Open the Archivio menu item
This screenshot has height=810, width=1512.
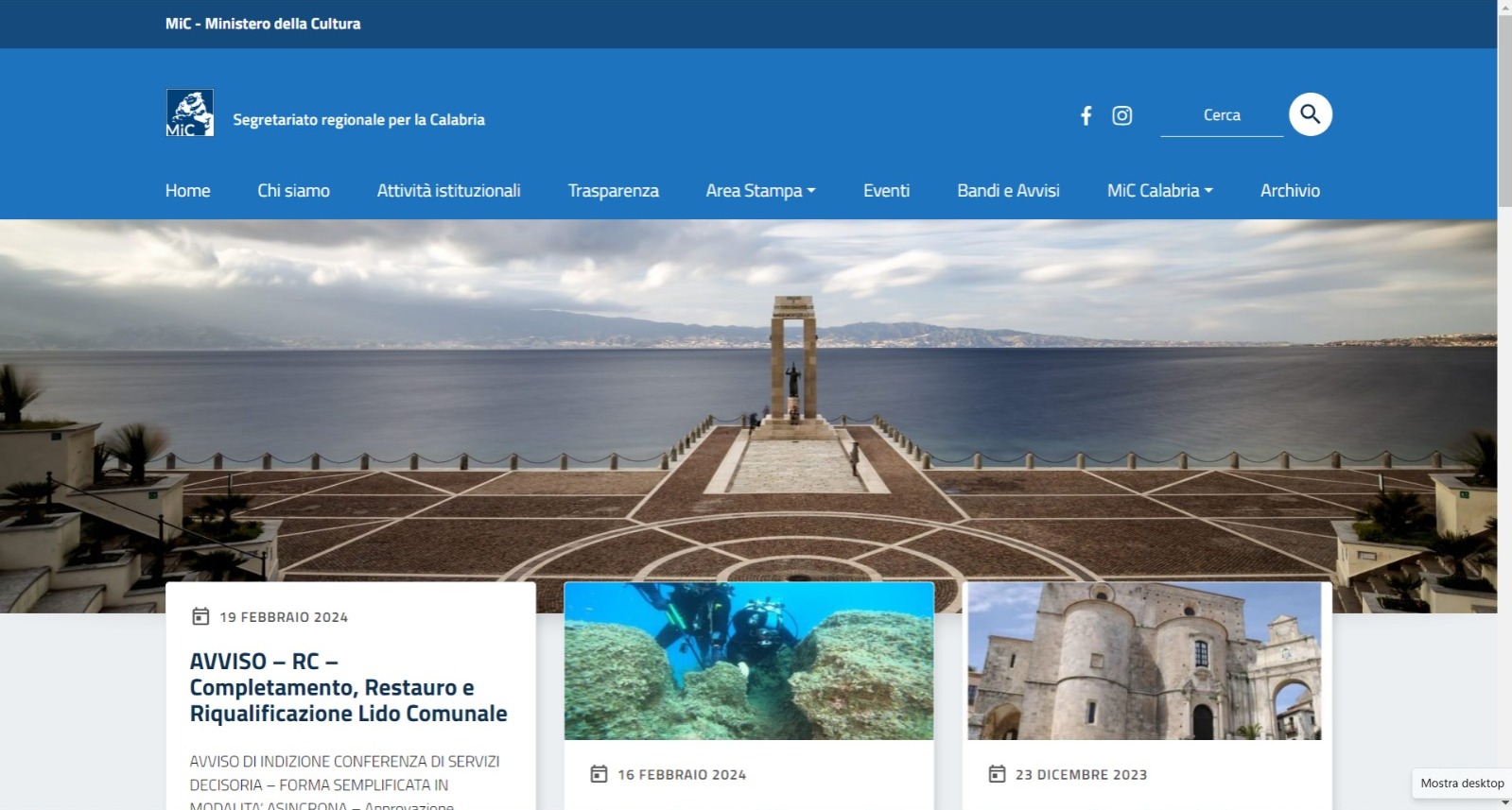pyautogui.click(x=1290, y=191)
